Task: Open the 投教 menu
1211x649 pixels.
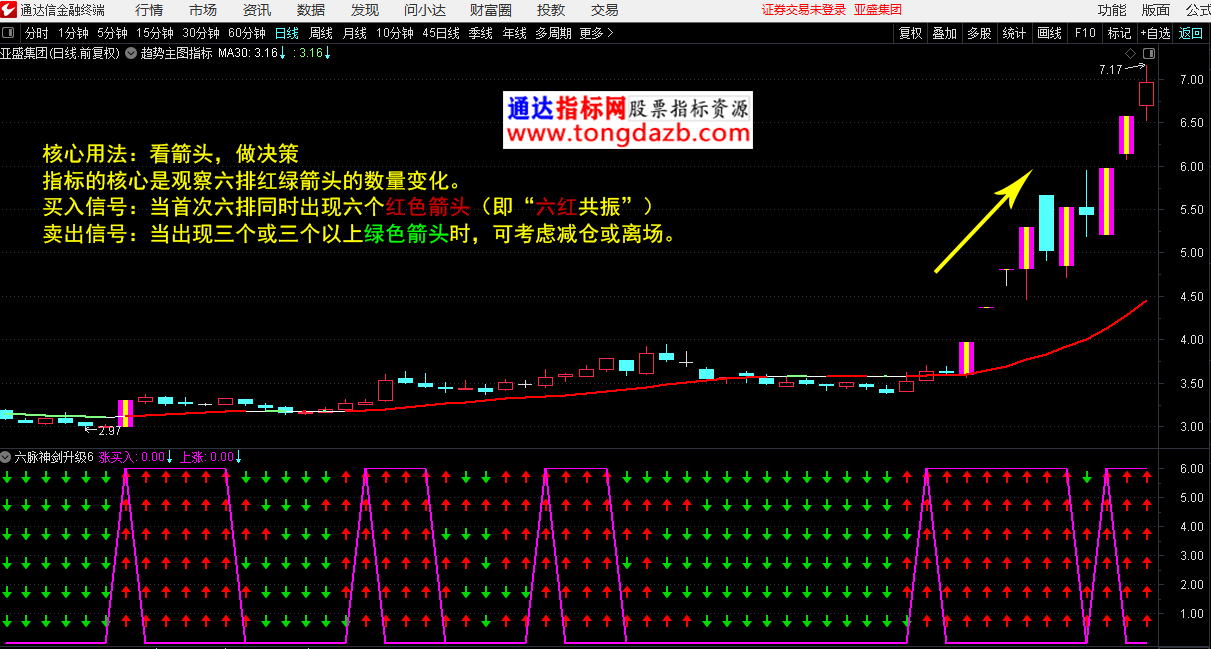Action: 551,10
